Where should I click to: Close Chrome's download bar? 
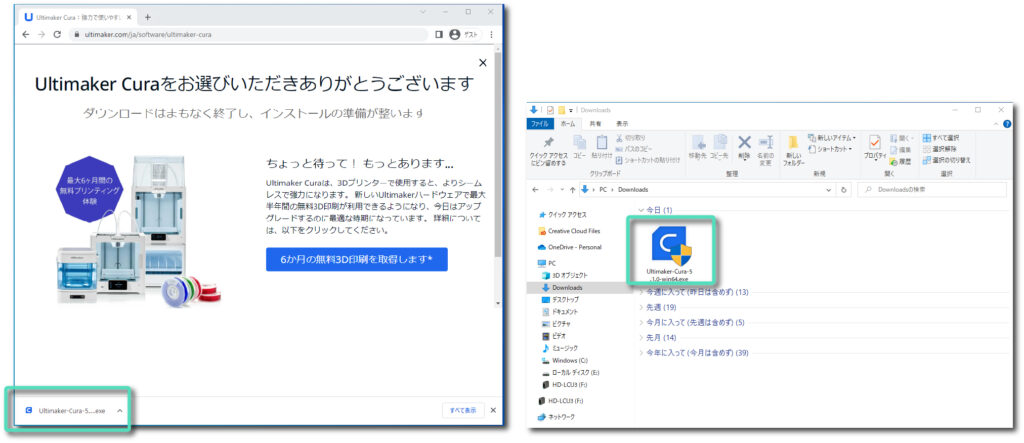click(x=493, y=410)
